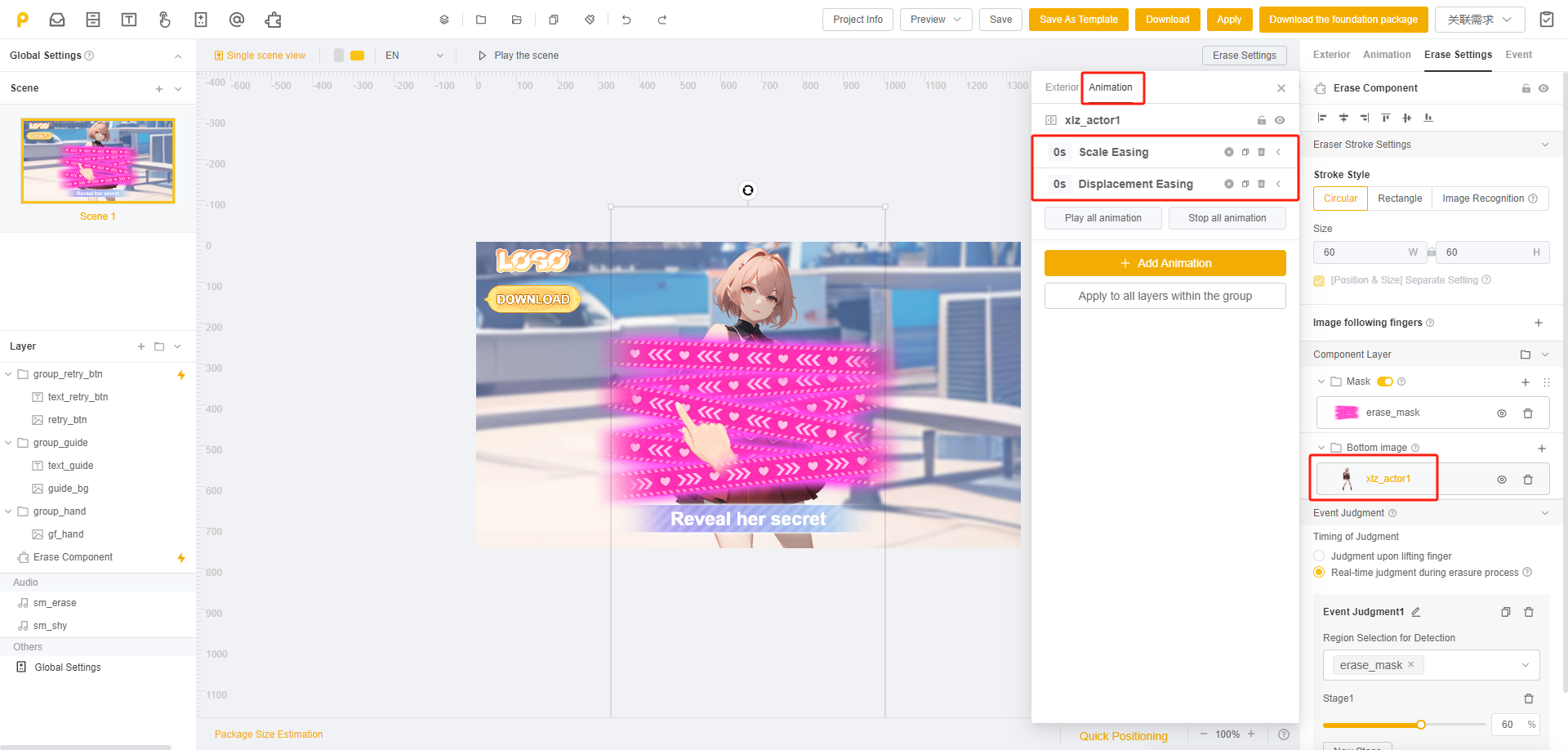Click the align left icon

coord(1322,118)
